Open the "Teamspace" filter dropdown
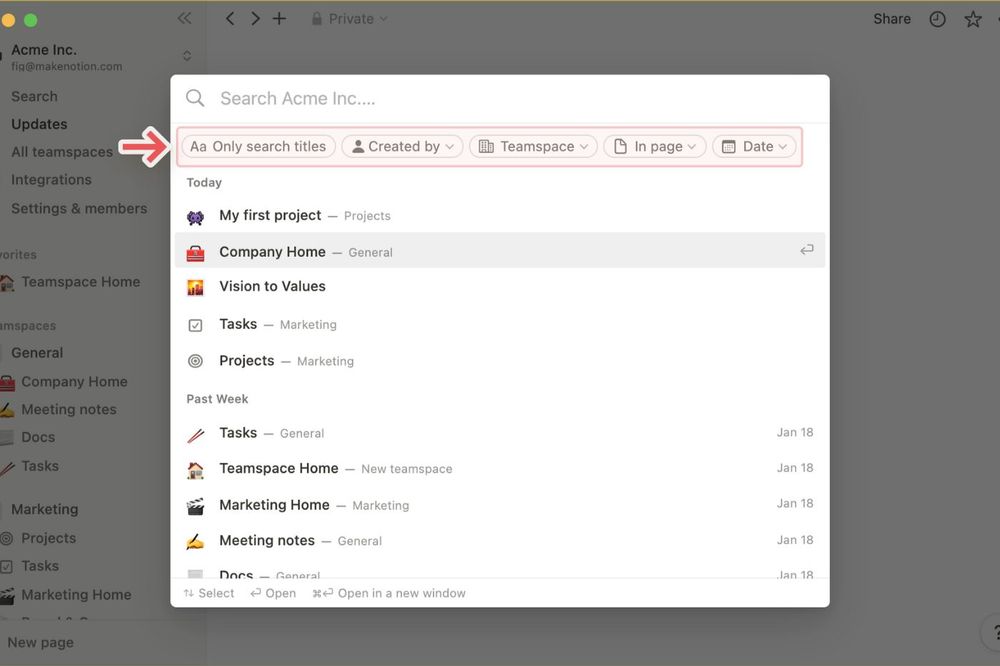The image size is (1000, 666). pos(533,146)
